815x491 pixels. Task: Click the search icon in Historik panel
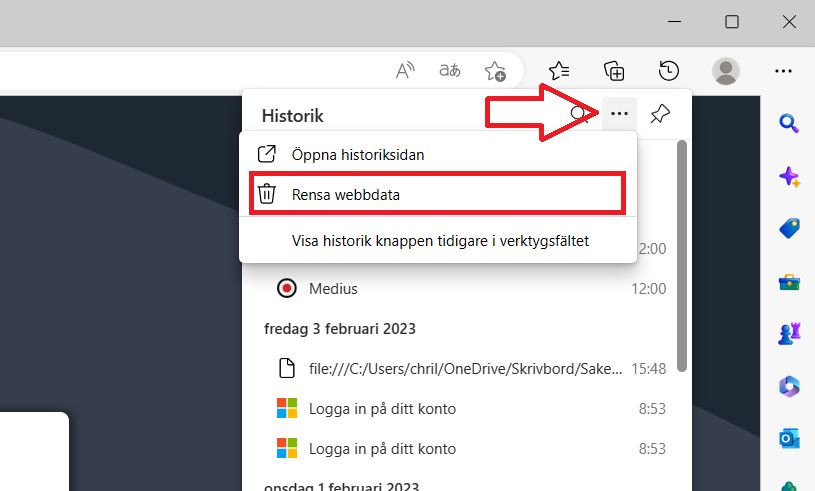pyautogui.click(x=579, y=114)
